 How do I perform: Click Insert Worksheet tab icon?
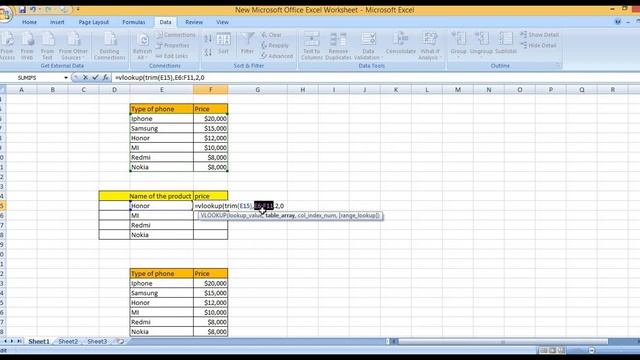coord(120,341)
